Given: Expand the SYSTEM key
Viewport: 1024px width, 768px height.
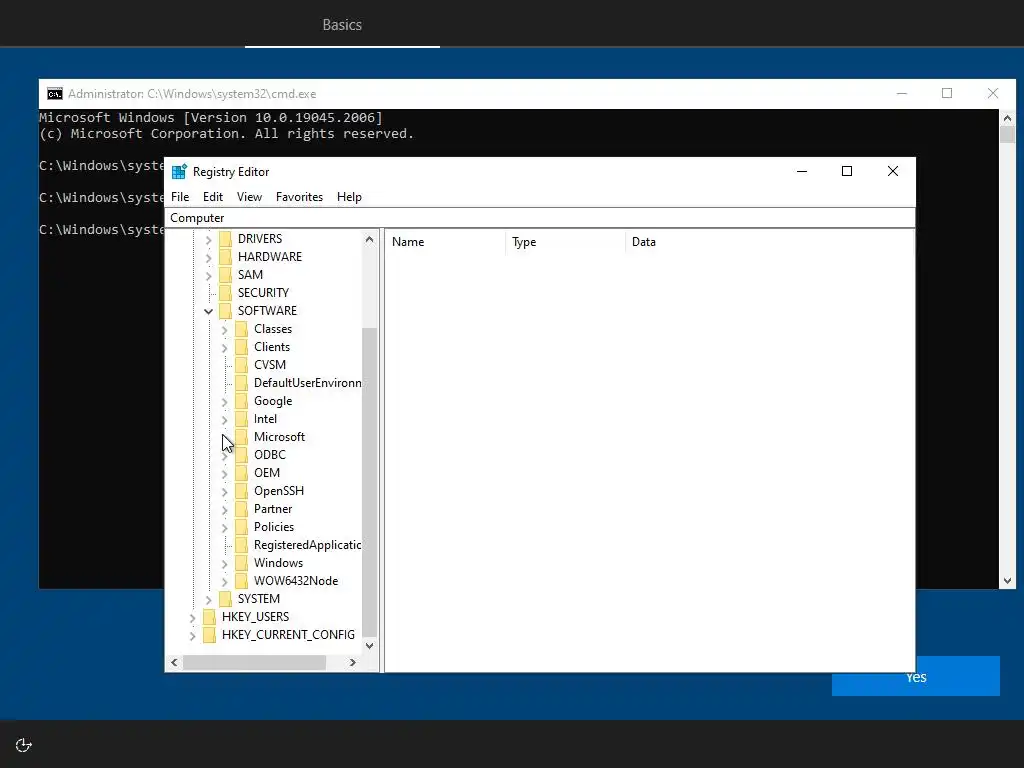Looking at the screenshot, I should pos(208,600).
